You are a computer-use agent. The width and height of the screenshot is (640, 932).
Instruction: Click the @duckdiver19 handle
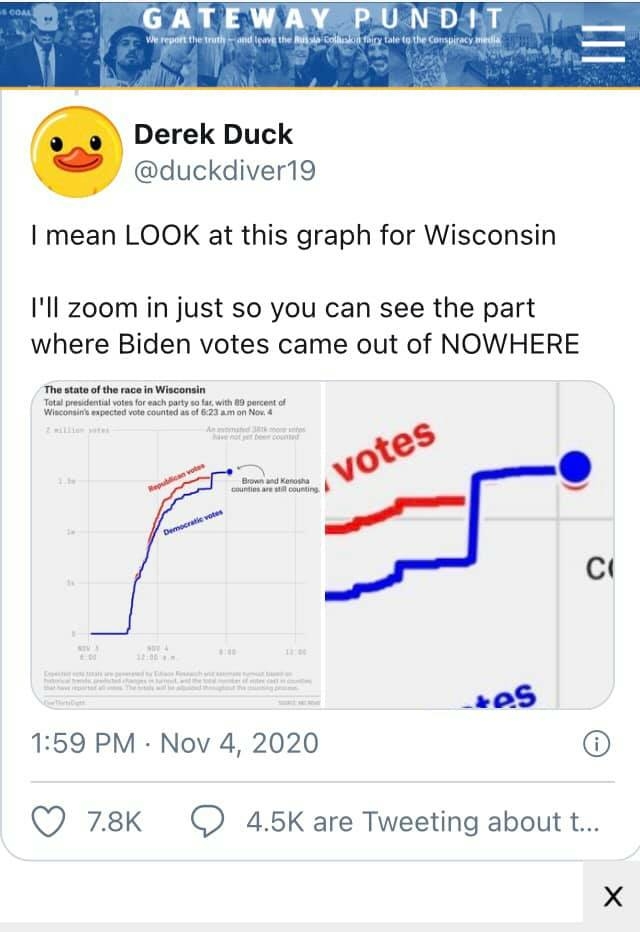tap(224, 171)
